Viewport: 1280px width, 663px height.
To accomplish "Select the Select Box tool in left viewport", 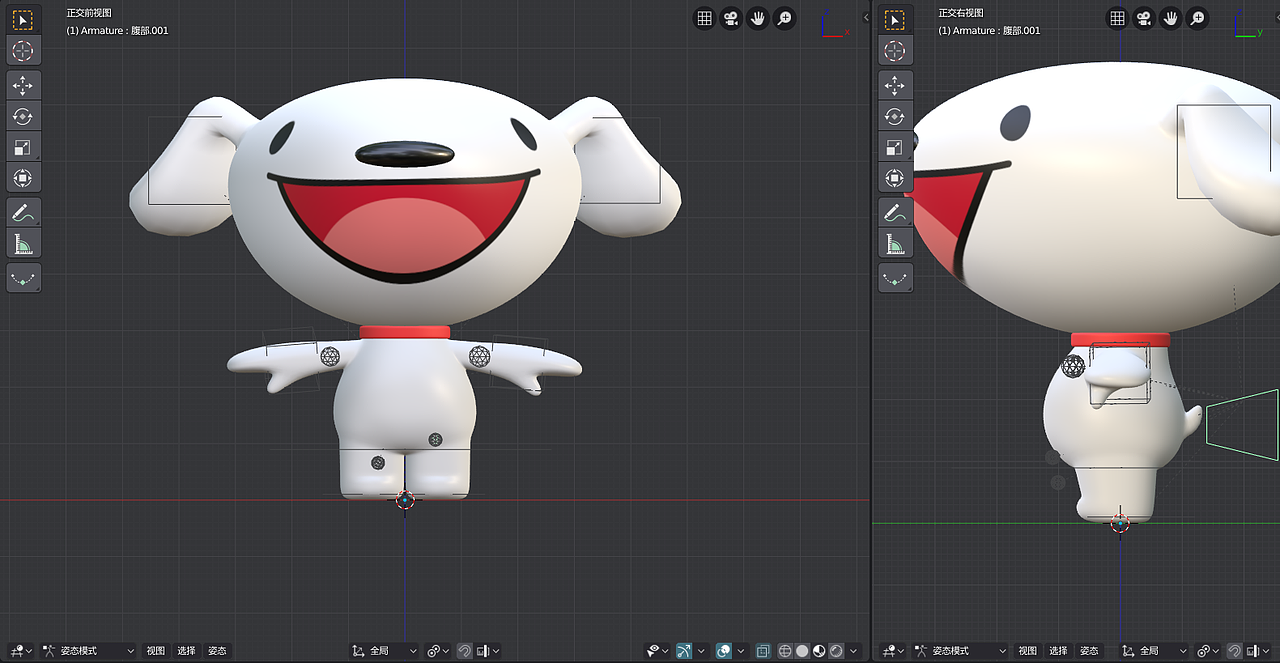I will click(23, 20).
